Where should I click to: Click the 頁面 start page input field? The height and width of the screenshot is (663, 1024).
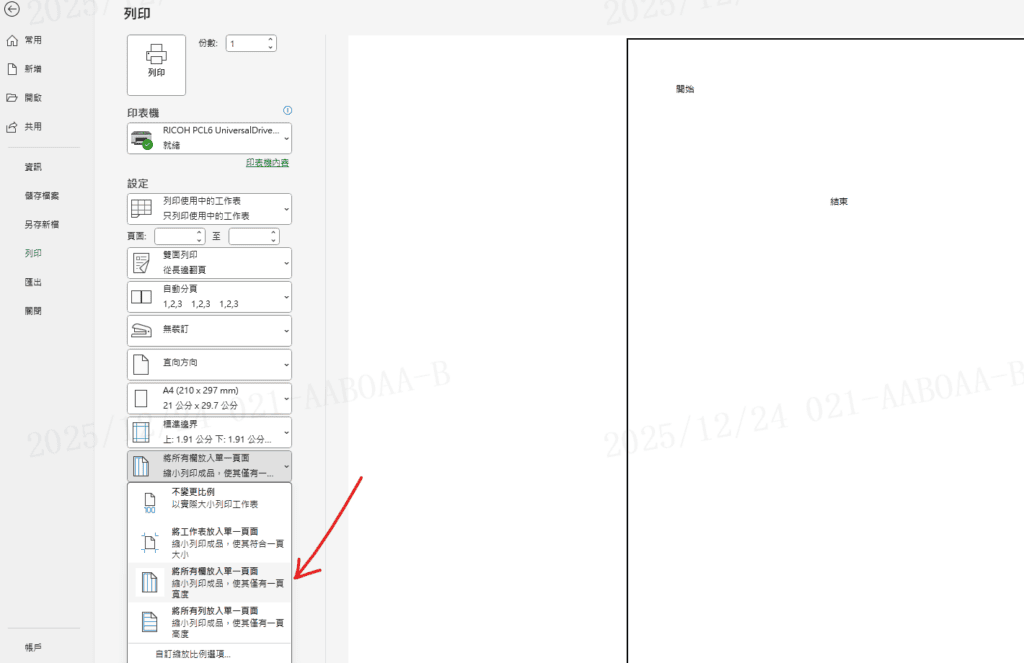pos(174,236)
